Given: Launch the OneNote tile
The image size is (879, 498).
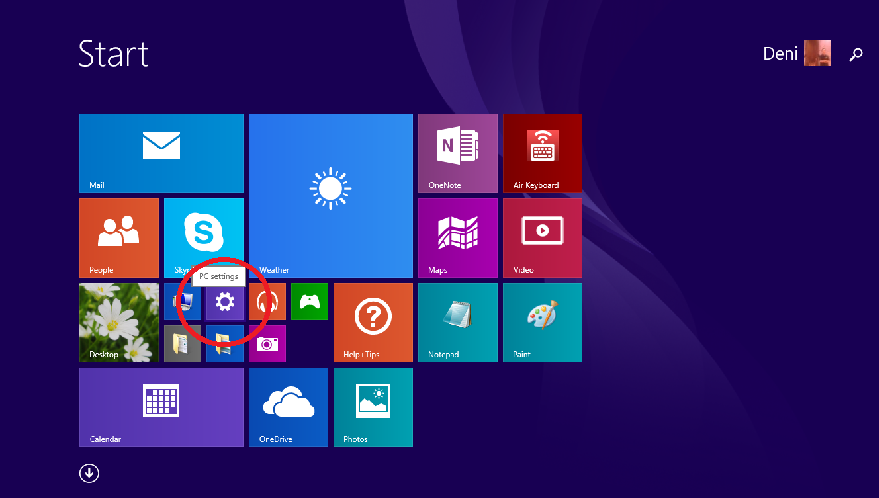Looking at the screenshot, I should coord(458,153).
